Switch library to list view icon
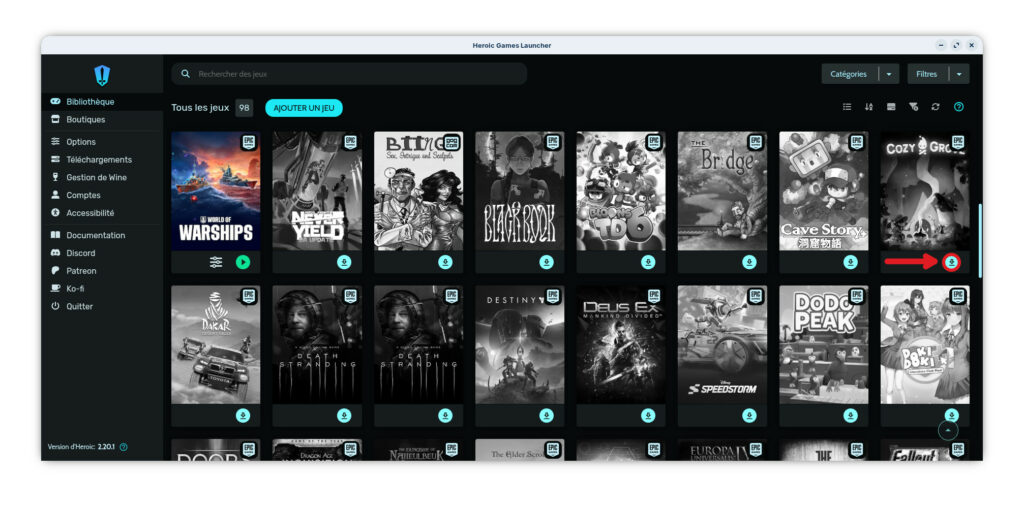 [847, 107]
